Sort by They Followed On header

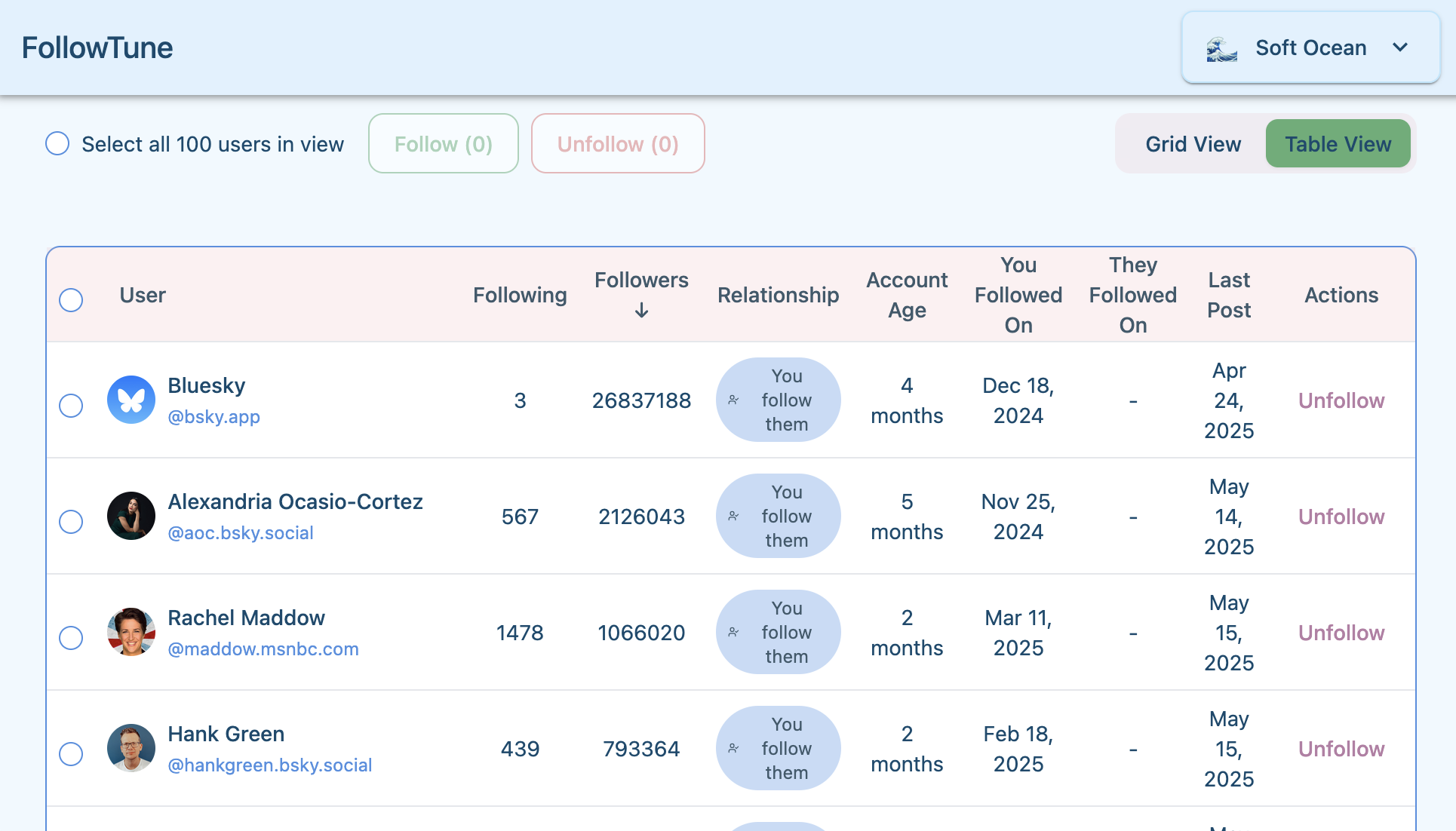click(x=1133, y=295)
